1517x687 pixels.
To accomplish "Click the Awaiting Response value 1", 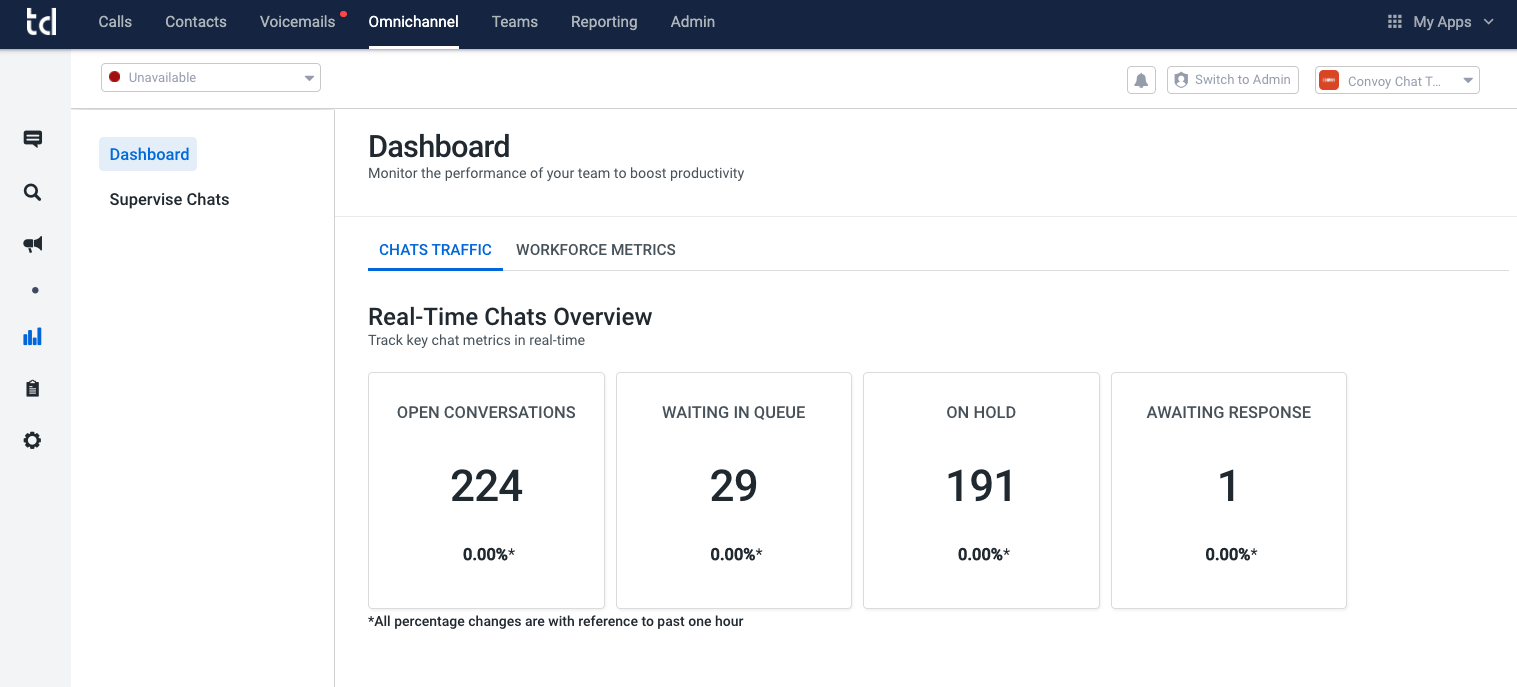I will [1228, 486].
